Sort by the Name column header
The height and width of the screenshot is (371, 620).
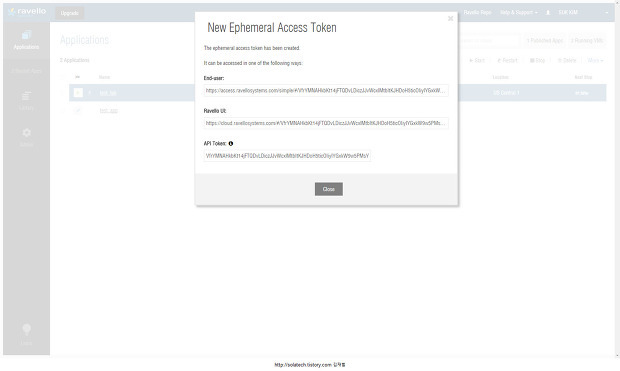[104, 77]
